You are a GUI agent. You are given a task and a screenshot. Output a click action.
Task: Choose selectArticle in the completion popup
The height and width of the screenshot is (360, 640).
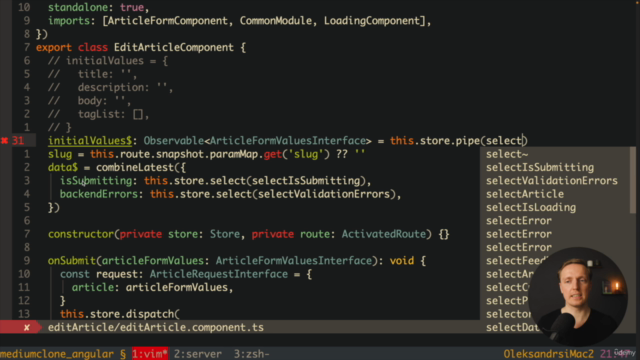coord(525,194)
